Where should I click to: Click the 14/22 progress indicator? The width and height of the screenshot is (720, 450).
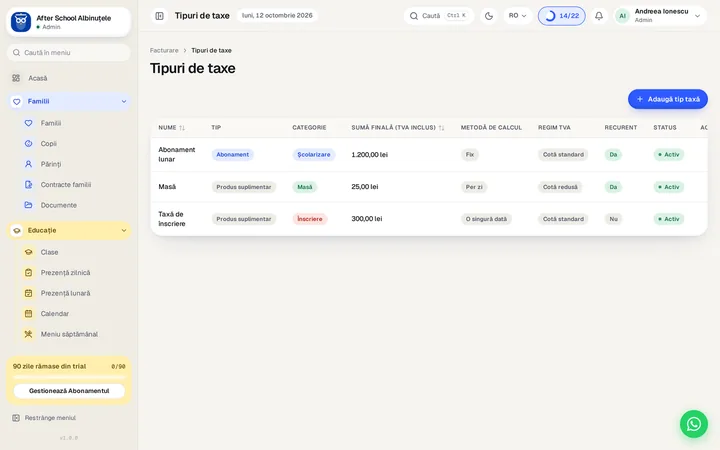click(562, 16)
